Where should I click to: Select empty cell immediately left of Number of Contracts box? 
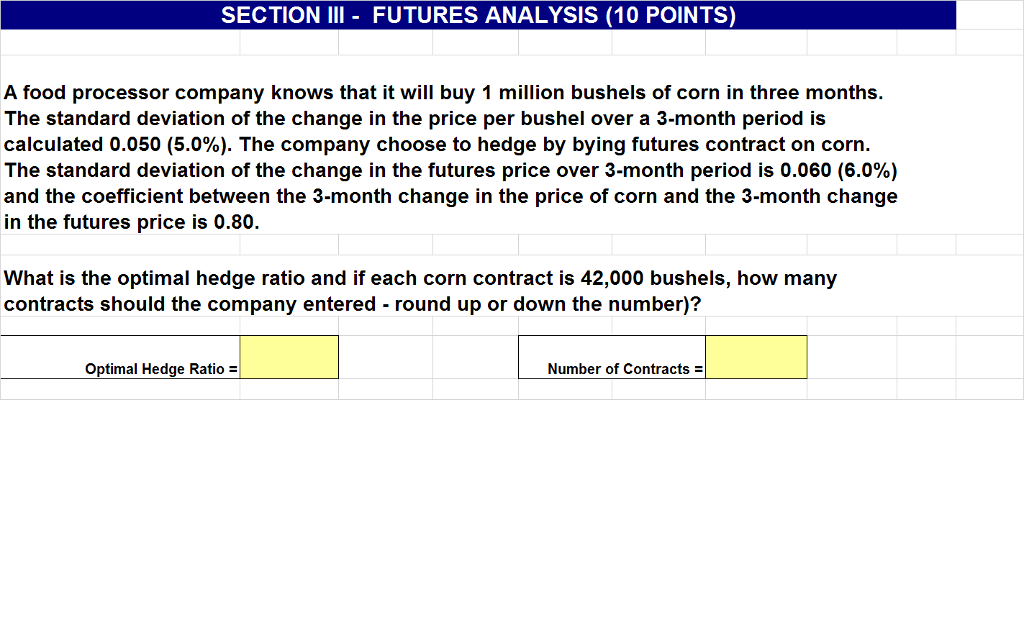[x=475, y=357]
